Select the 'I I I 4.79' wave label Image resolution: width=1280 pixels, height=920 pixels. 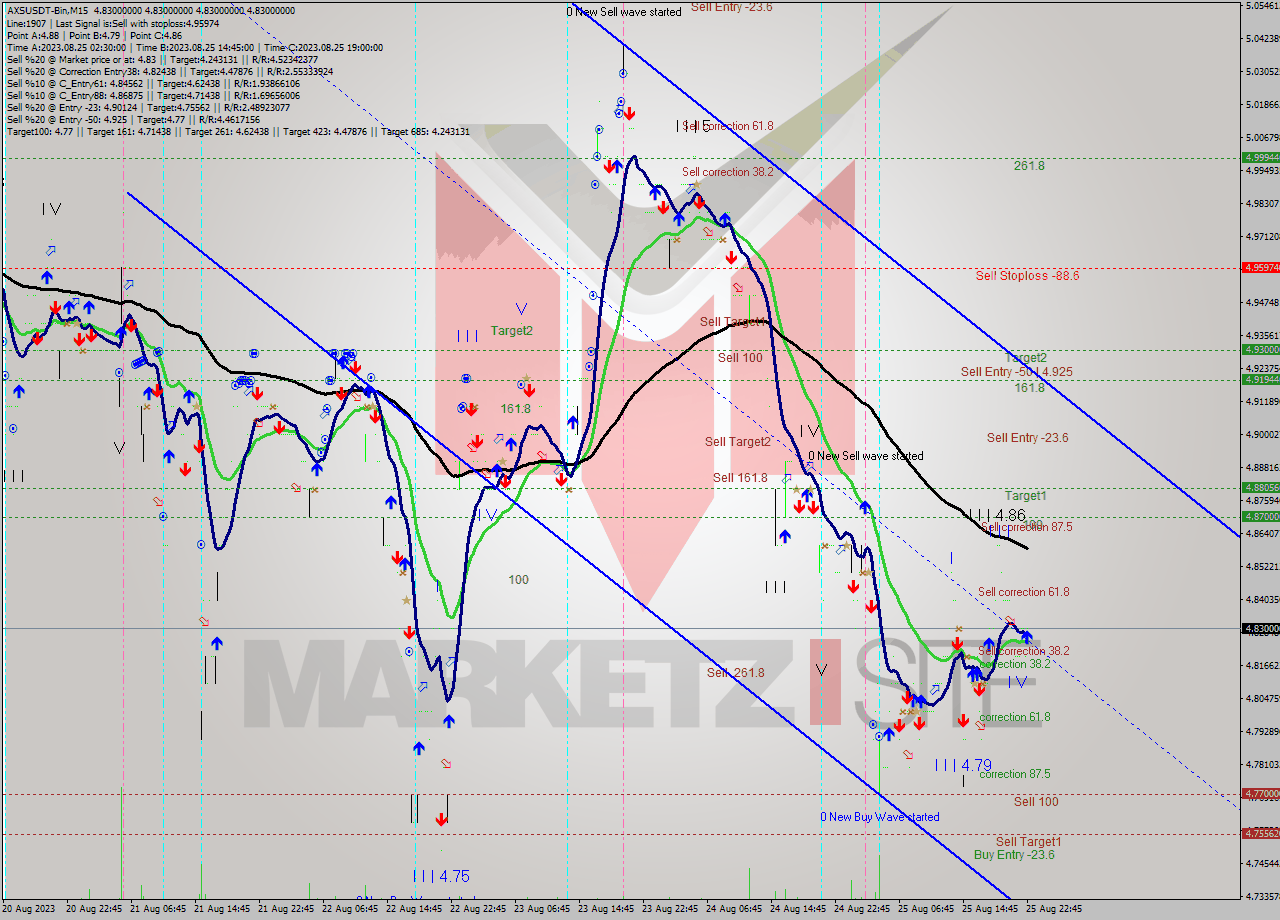pos(963,765)
